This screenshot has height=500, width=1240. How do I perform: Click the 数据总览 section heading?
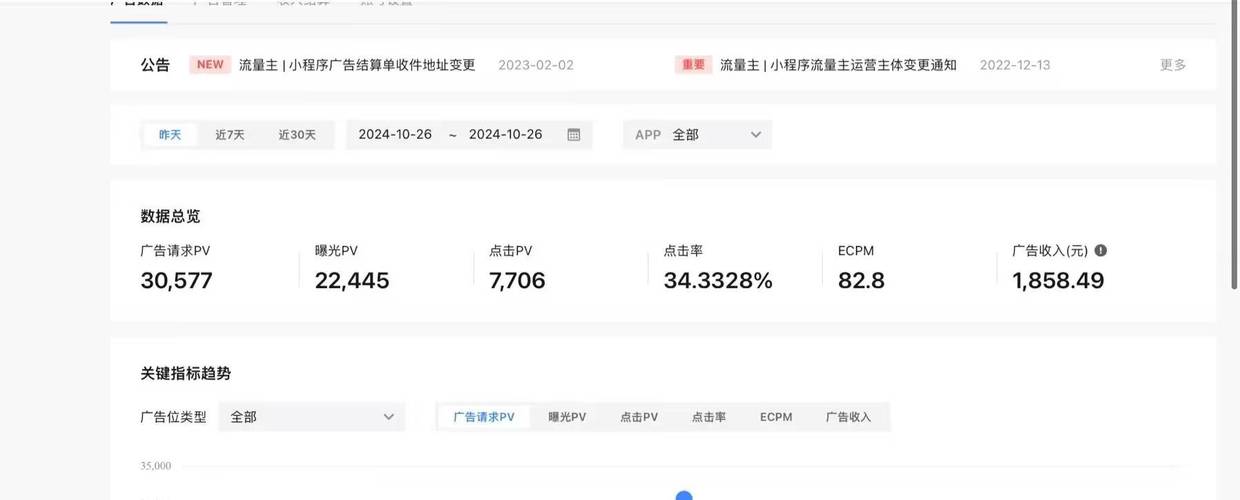pos(171,216)
